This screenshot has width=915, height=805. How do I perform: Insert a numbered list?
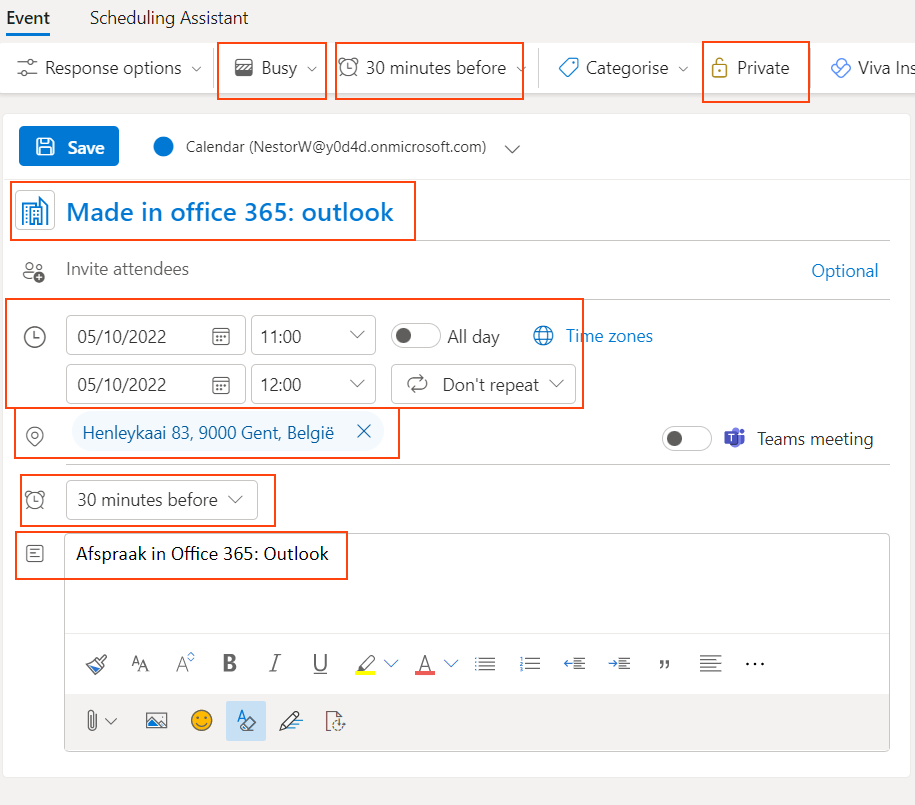(530, 664)
